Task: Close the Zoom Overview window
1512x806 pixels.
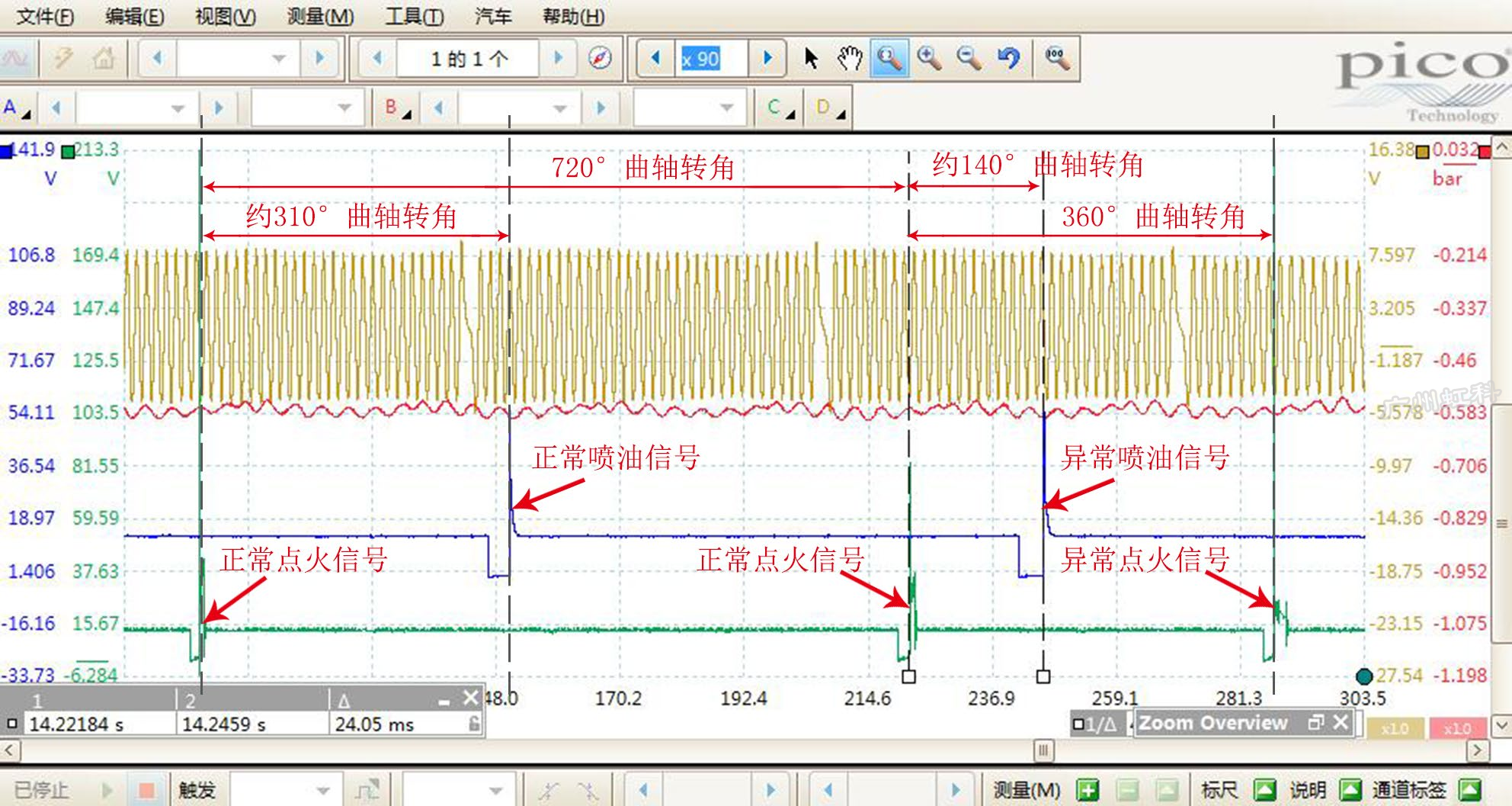Action: tap(1341, 722)
